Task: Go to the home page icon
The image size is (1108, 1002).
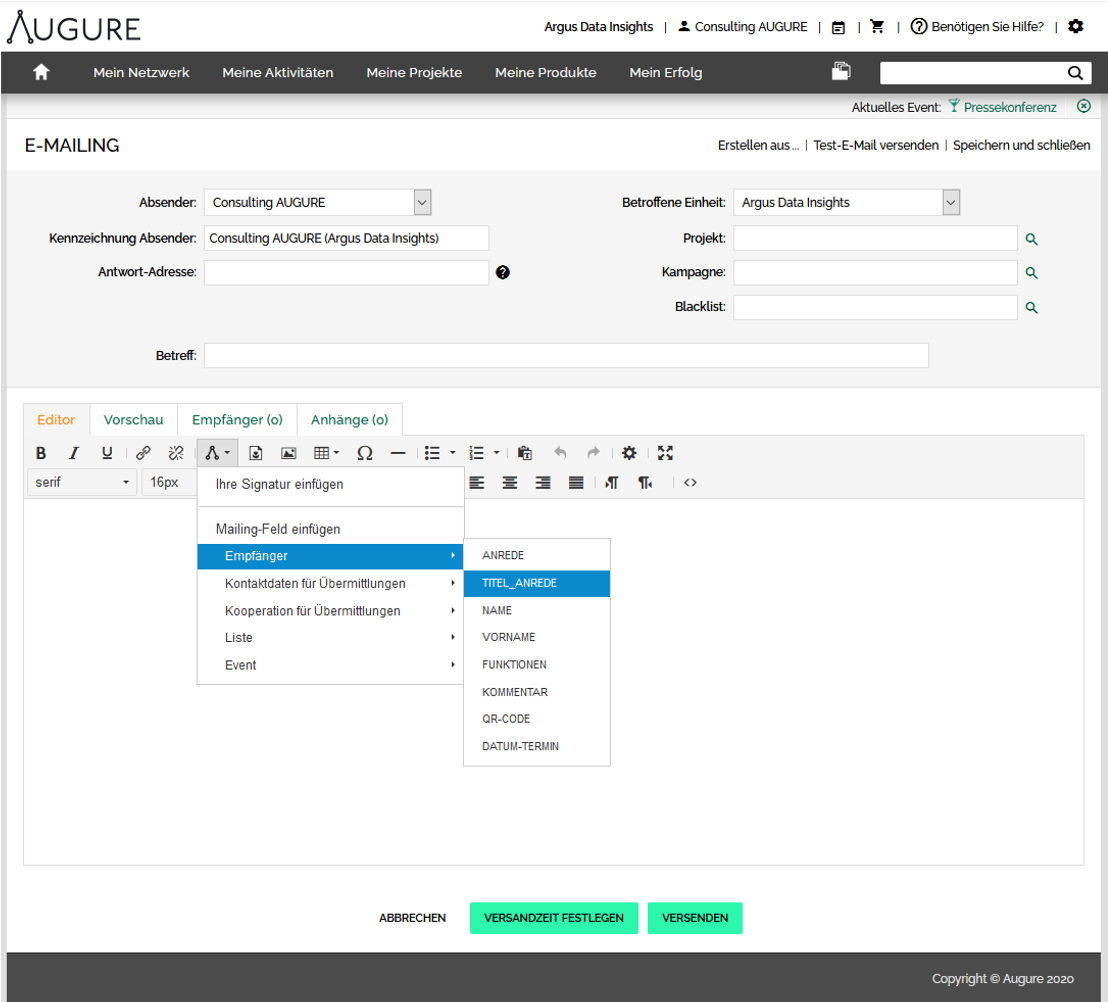Action: [41, 72]
